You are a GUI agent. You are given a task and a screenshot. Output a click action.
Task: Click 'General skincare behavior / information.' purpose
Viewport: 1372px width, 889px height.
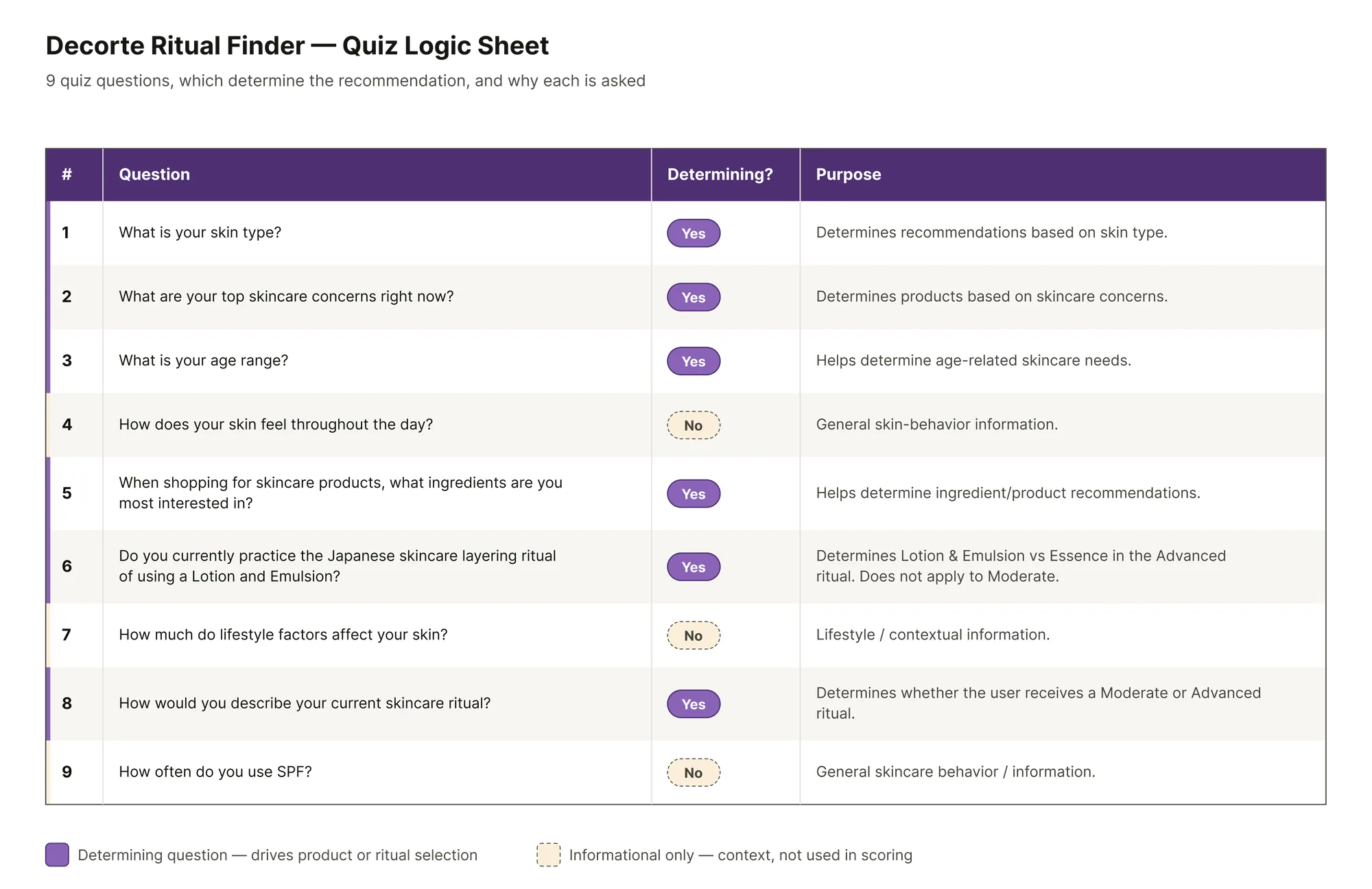pos(956,772)
